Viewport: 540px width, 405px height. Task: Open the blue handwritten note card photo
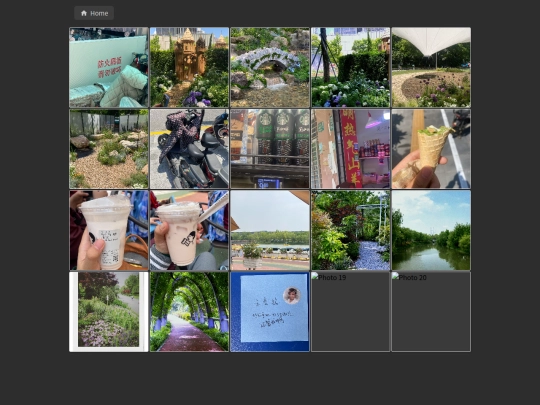coord(270,312)
